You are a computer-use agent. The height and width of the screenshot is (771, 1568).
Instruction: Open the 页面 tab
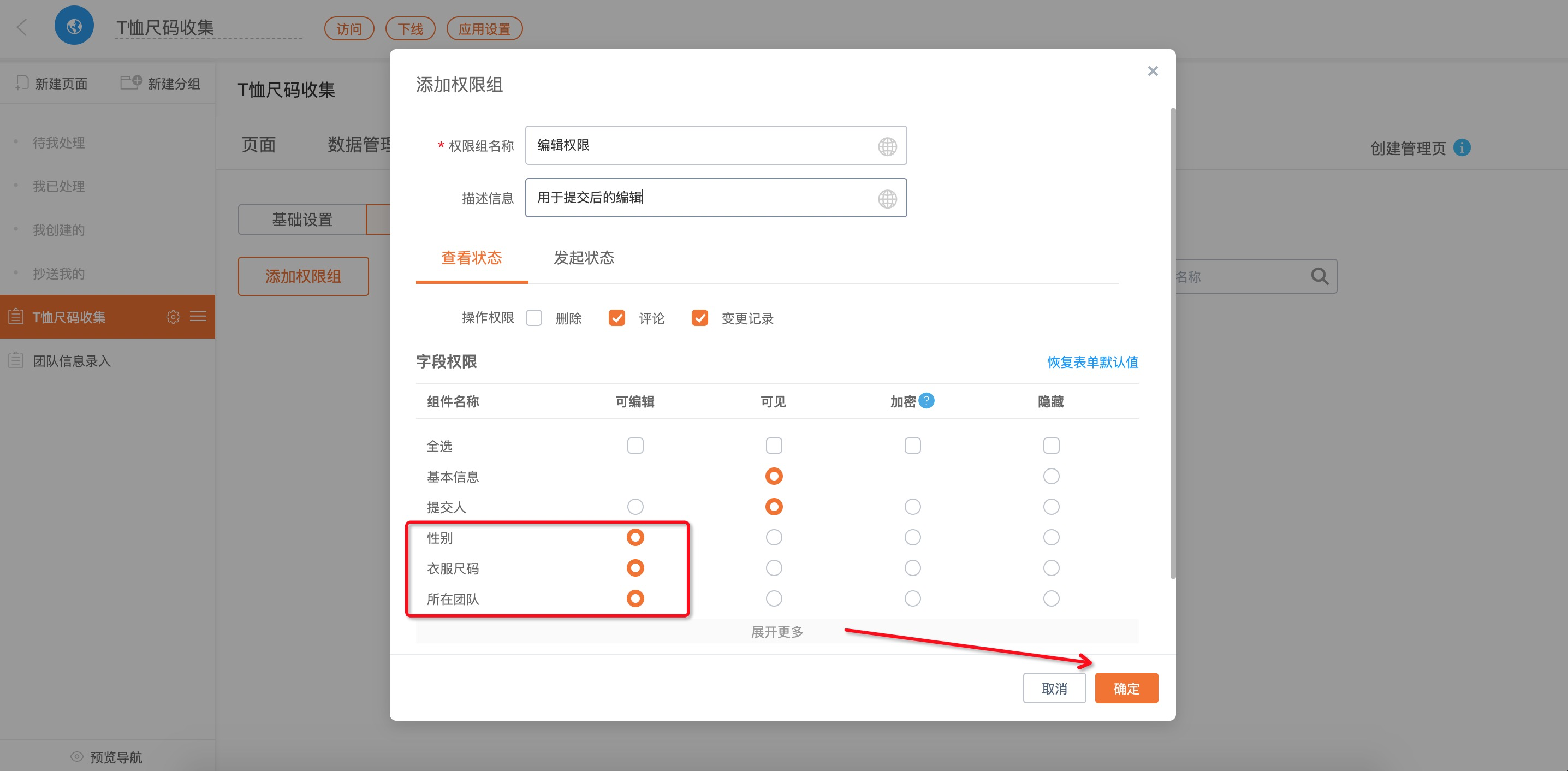pyautogui.click(x=259, y=145)
